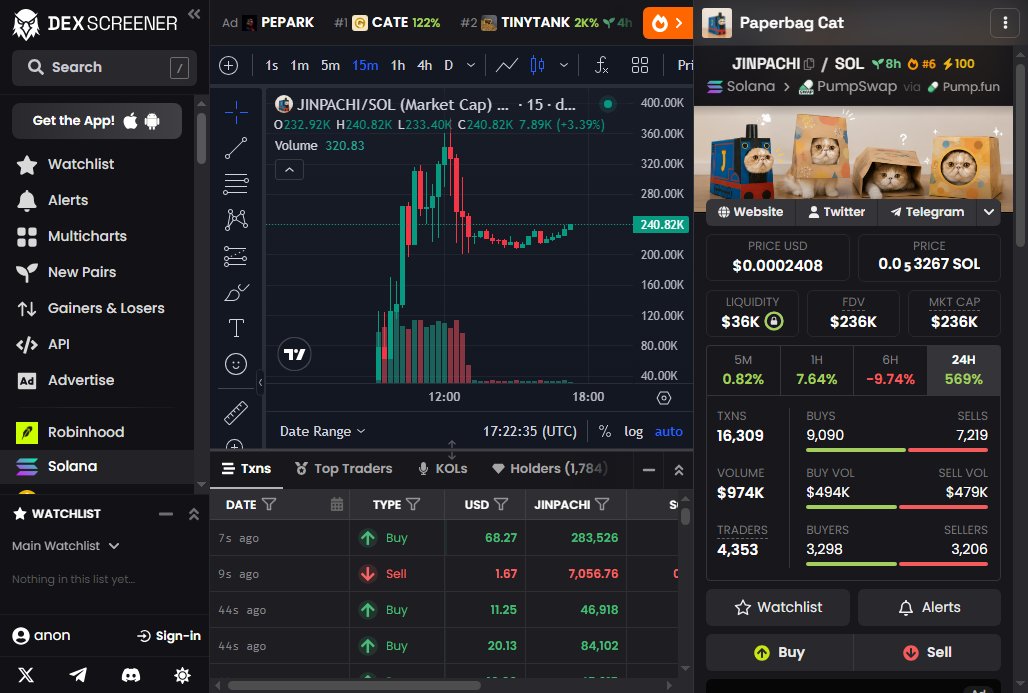This screenshot has width=1028, height=693.
Task: Open the Telegram social link in sidebar
Action: click(78, 675)
